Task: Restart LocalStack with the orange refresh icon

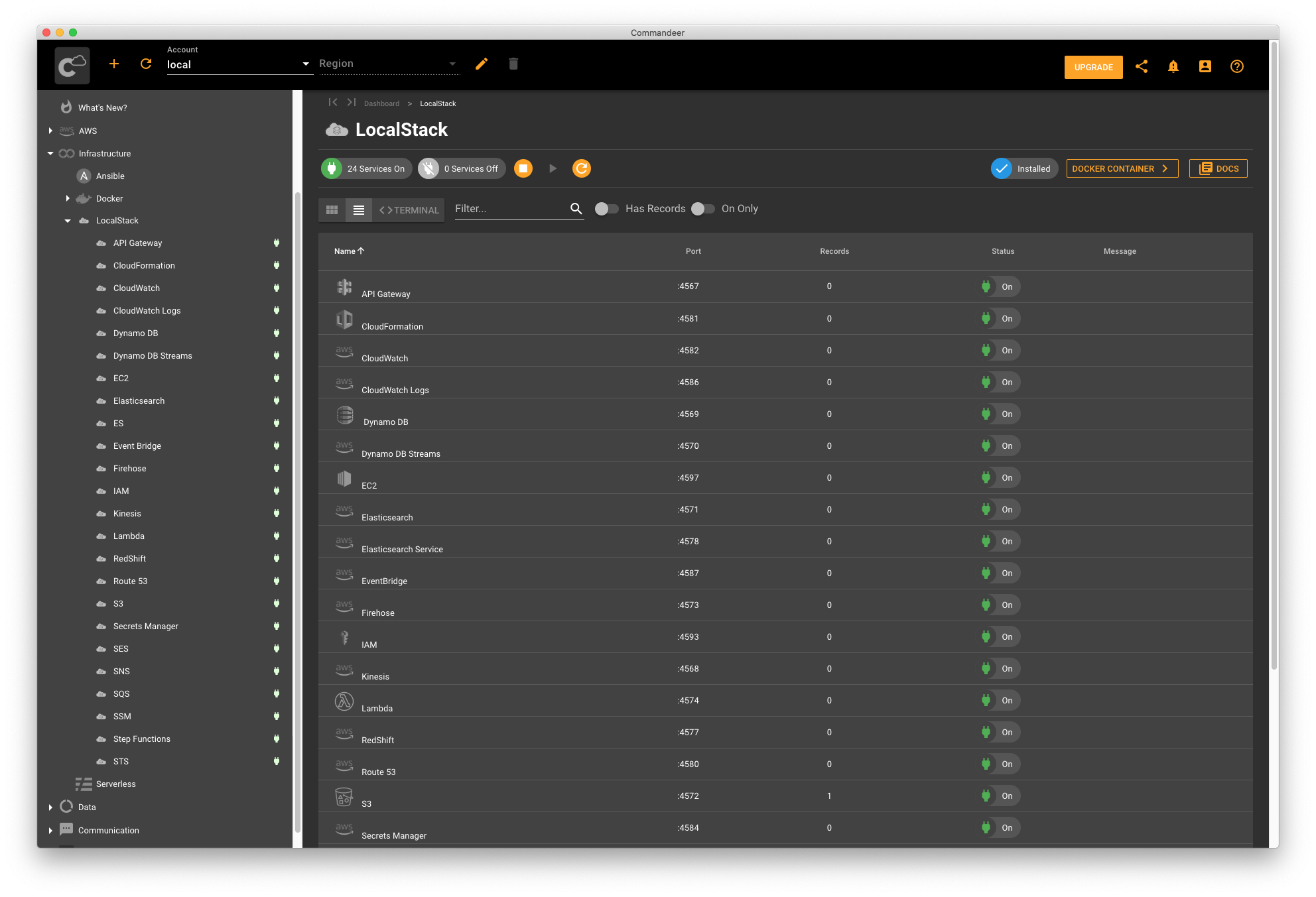Action: (582, 168)
